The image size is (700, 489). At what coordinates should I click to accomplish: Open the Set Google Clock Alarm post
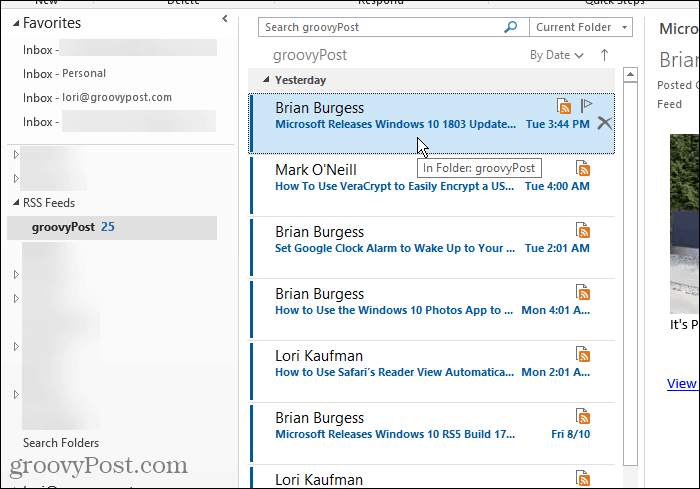432,247
